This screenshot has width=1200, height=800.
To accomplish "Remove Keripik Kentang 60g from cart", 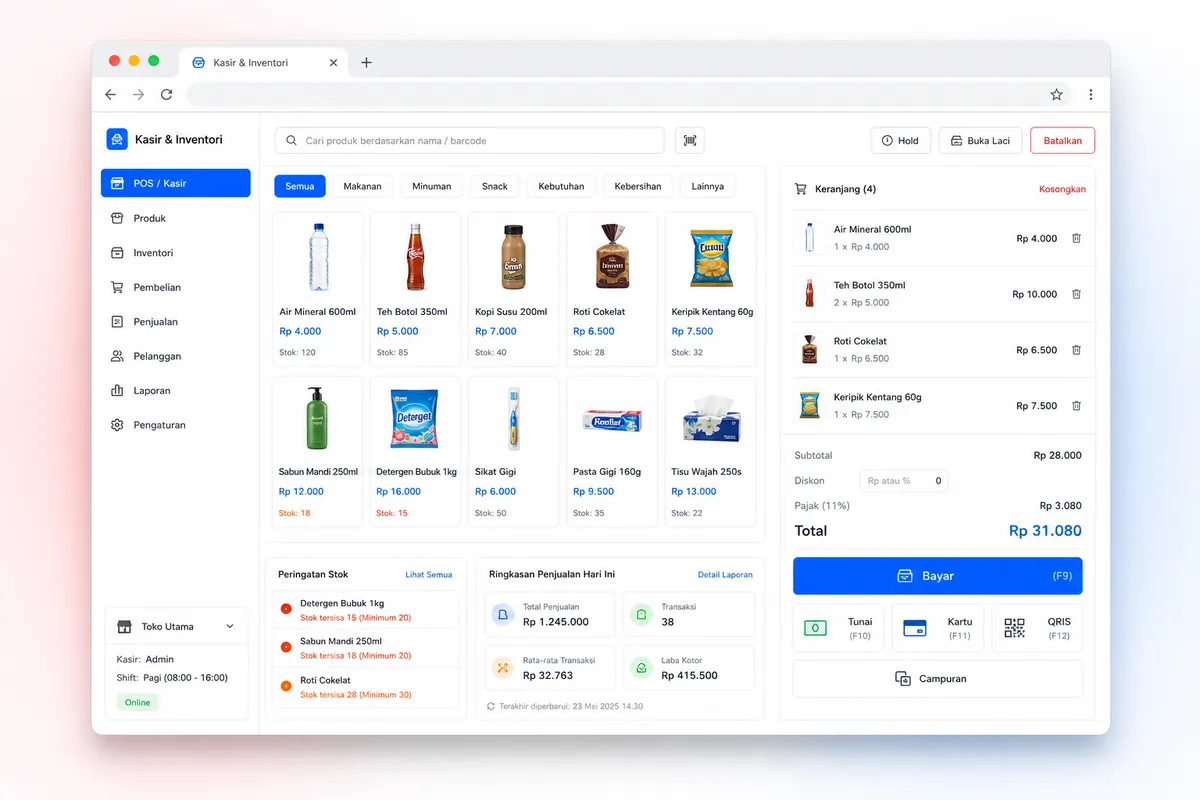I will coord(1076,406).
